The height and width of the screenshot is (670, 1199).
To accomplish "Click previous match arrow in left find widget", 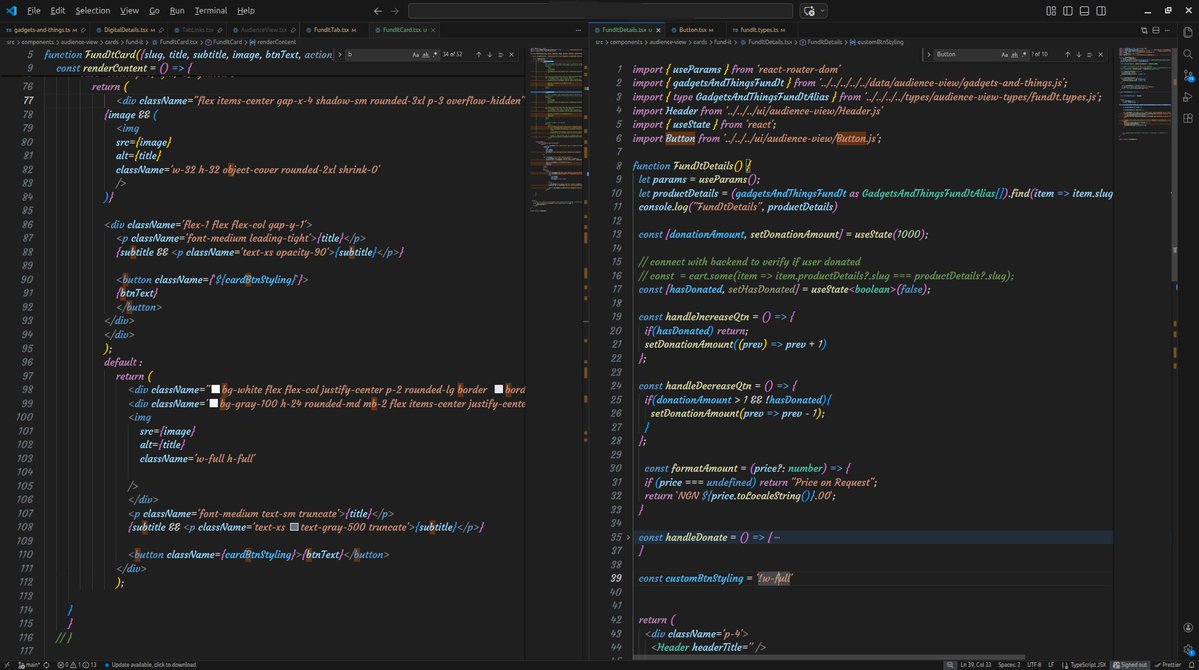I will click(478, 54).
